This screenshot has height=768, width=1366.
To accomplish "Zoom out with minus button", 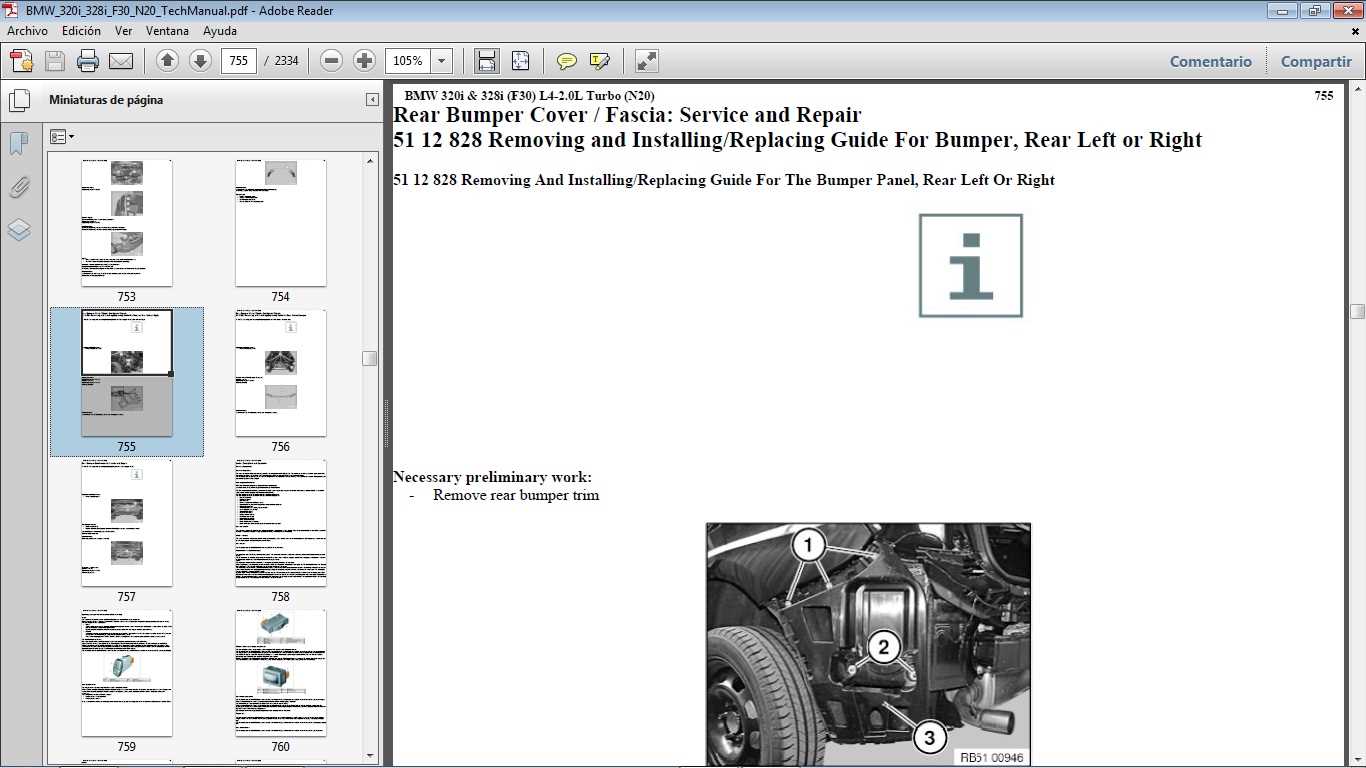I will pyautogui.click(x=332, y=61).
